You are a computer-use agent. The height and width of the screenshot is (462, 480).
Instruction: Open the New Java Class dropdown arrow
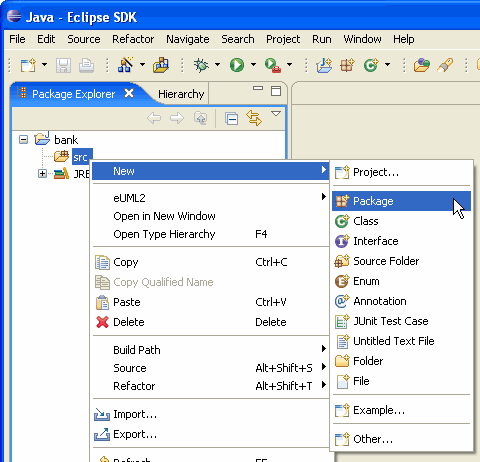(387, 64)
